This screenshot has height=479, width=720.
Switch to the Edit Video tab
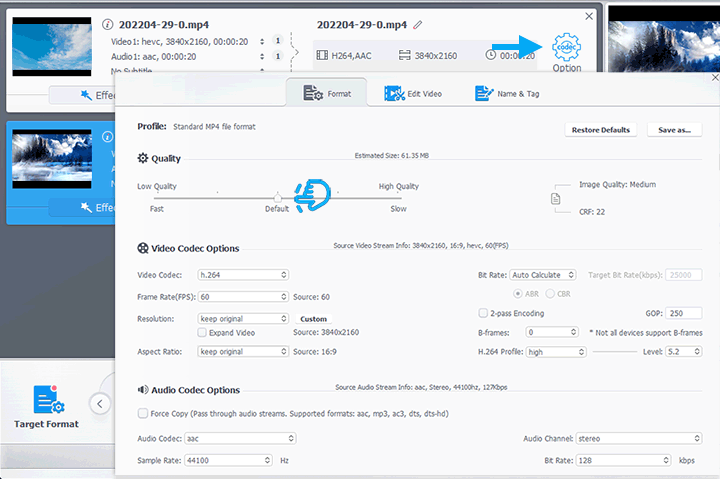pyautogui.click(x=413, y=93)
